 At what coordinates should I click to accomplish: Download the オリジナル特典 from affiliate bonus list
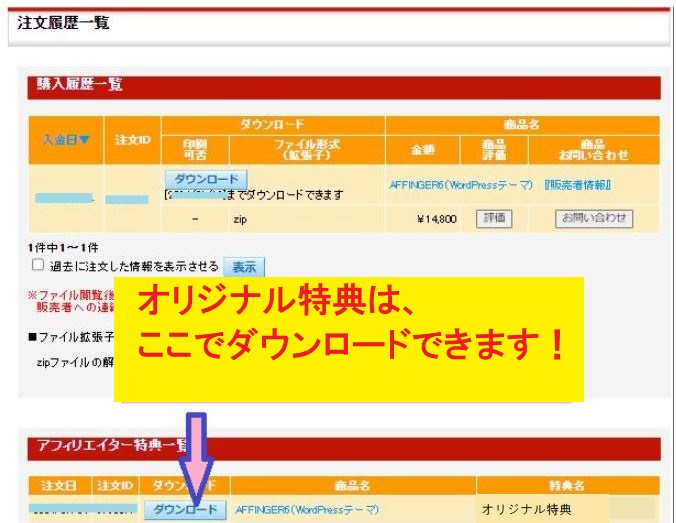(184, 510)
